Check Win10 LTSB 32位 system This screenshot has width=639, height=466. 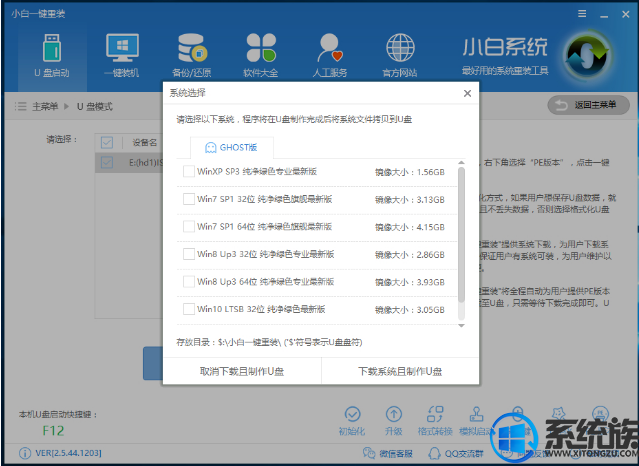(x=189, y=309)
